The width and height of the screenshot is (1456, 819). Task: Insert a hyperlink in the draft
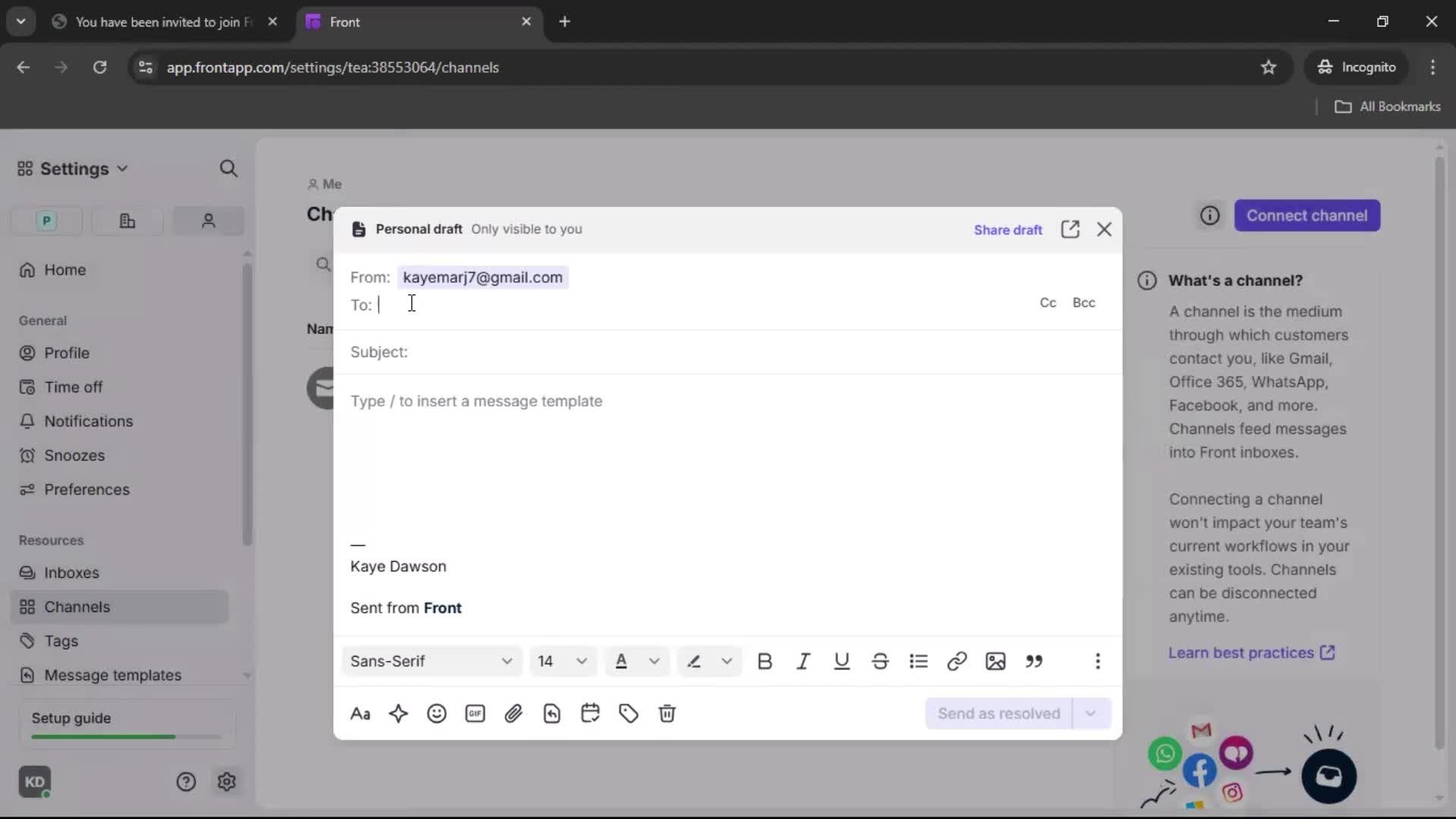[957, 661]
